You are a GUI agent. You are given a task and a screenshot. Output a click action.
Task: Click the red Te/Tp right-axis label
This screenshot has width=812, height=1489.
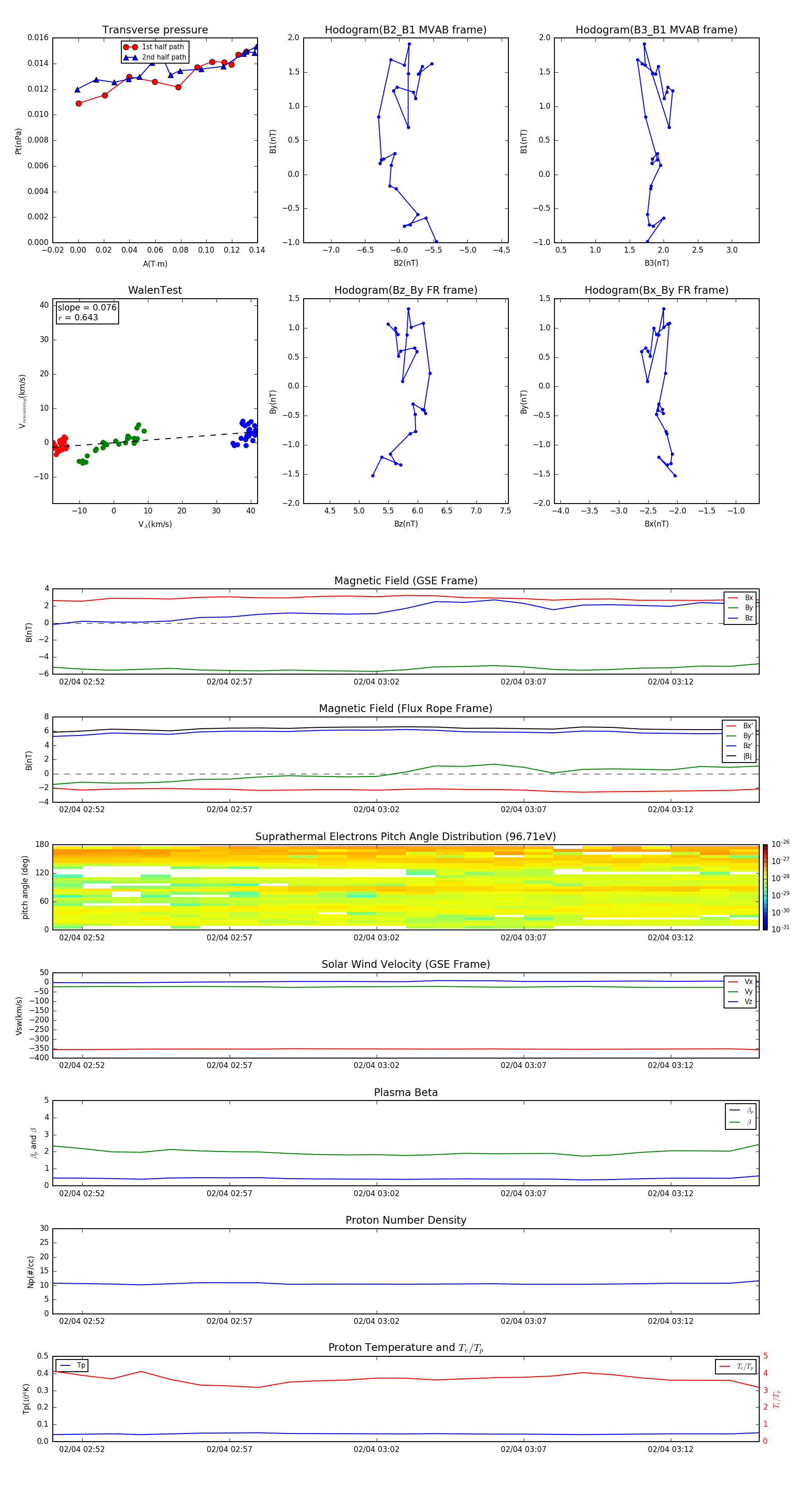777,1399
